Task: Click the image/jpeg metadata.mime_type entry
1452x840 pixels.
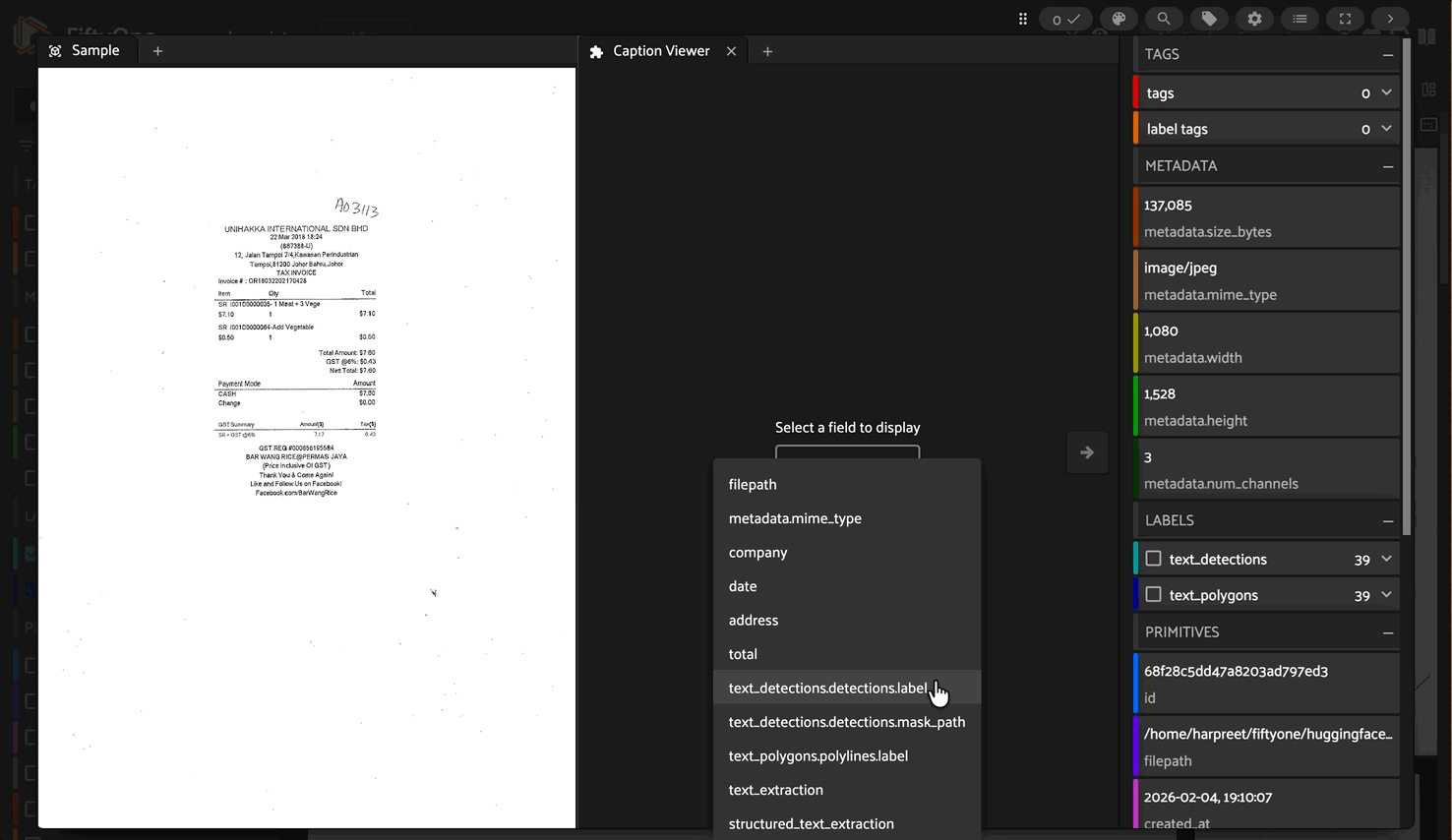Action: click(x=1267, y=280)
